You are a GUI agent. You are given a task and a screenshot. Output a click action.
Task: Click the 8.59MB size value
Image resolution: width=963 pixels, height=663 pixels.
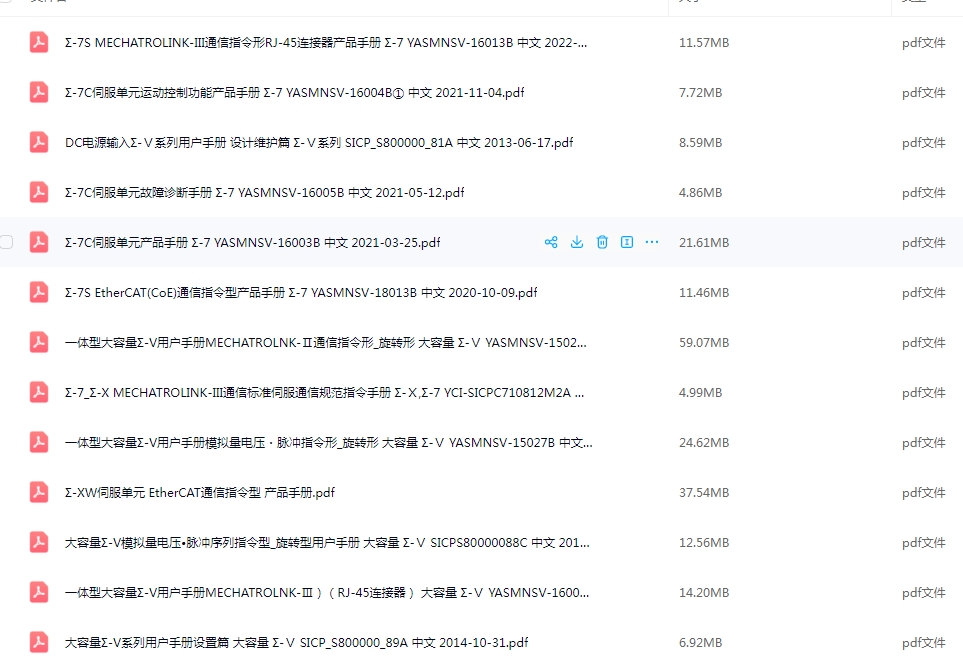(700, 142)
